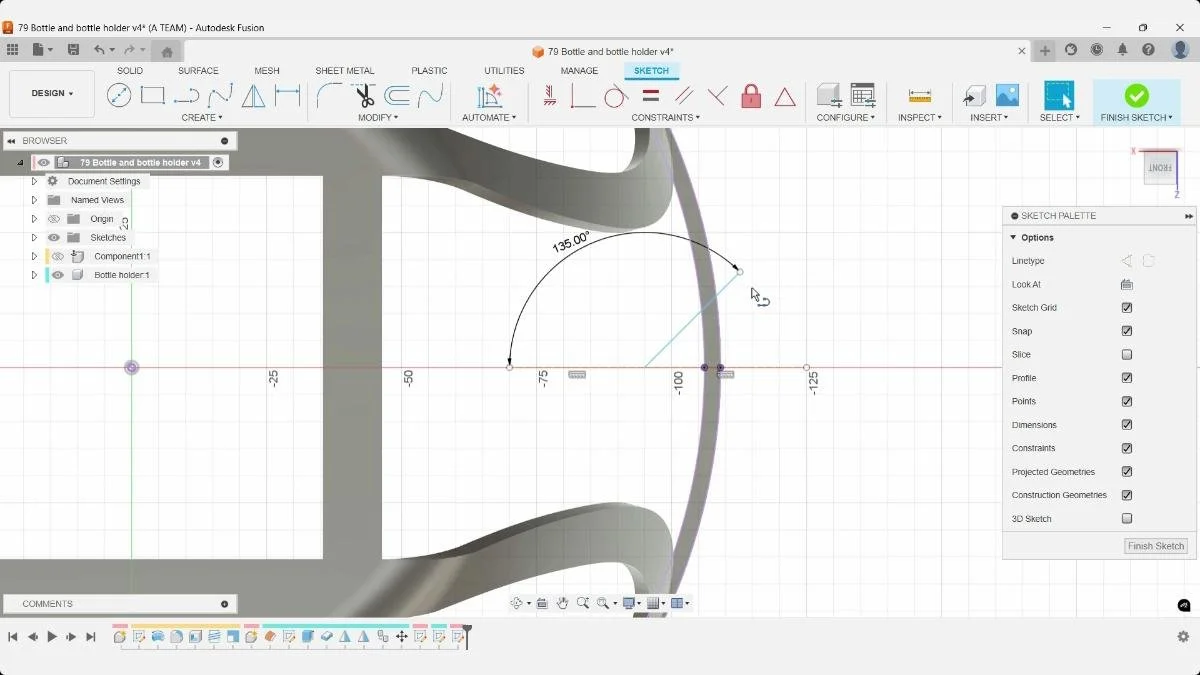This screenshot has height=675, width=1200.
Task: Switch to the SHEET METAL tab
Action: [345, 71]
